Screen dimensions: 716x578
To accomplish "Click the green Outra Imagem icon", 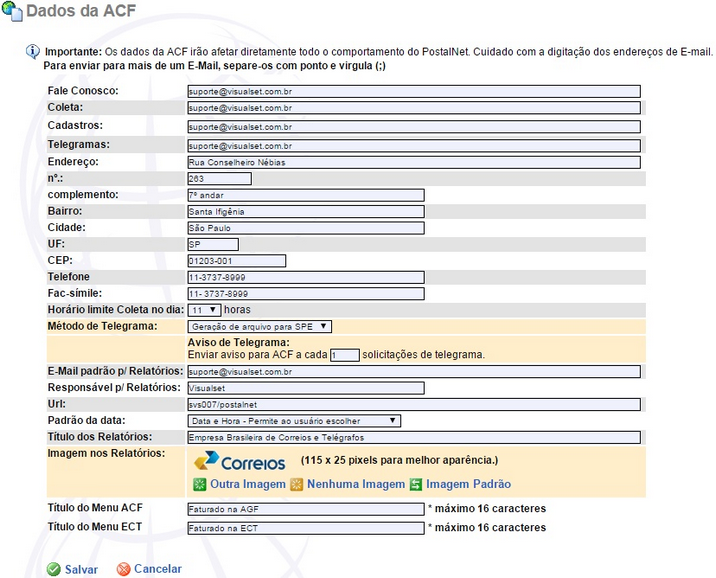I will 200,484.
